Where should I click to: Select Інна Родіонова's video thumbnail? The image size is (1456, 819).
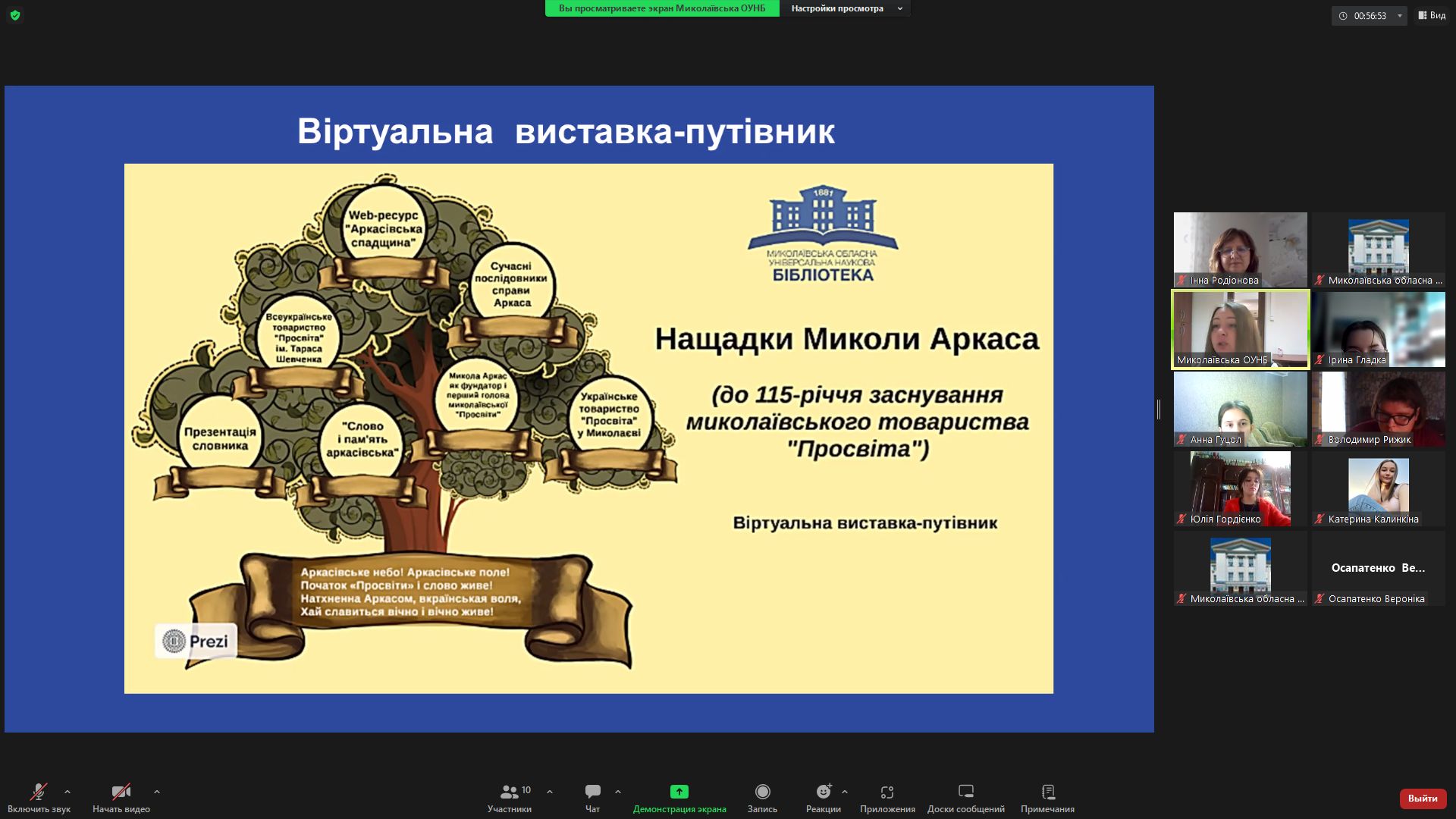1240,249
